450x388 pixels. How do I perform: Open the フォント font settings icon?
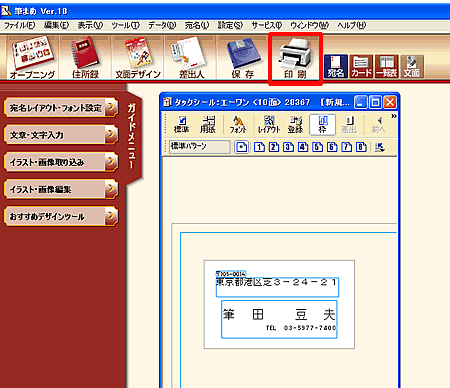(238, 125)
